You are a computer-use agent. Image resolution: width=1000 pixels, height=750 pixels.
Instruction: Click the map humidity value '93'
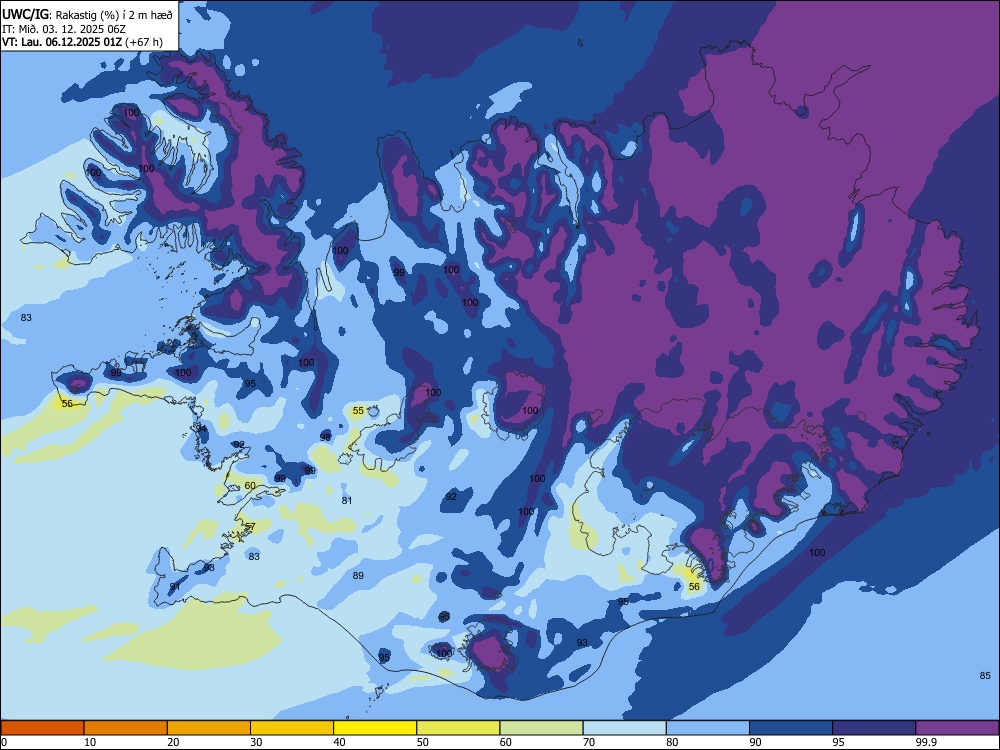click(582, 642)
